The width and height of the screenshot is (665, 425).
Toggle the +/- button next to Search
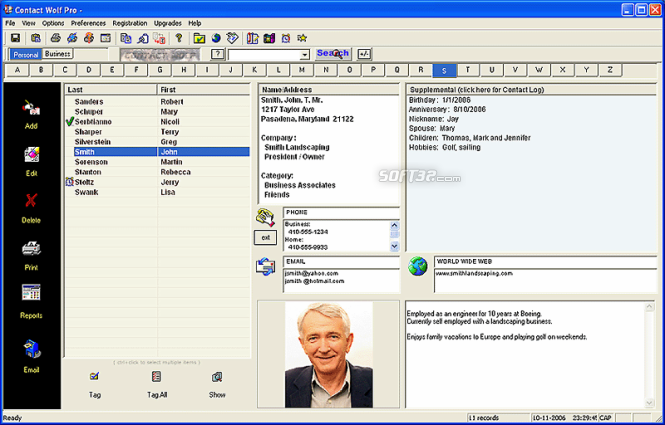point(364,54)
